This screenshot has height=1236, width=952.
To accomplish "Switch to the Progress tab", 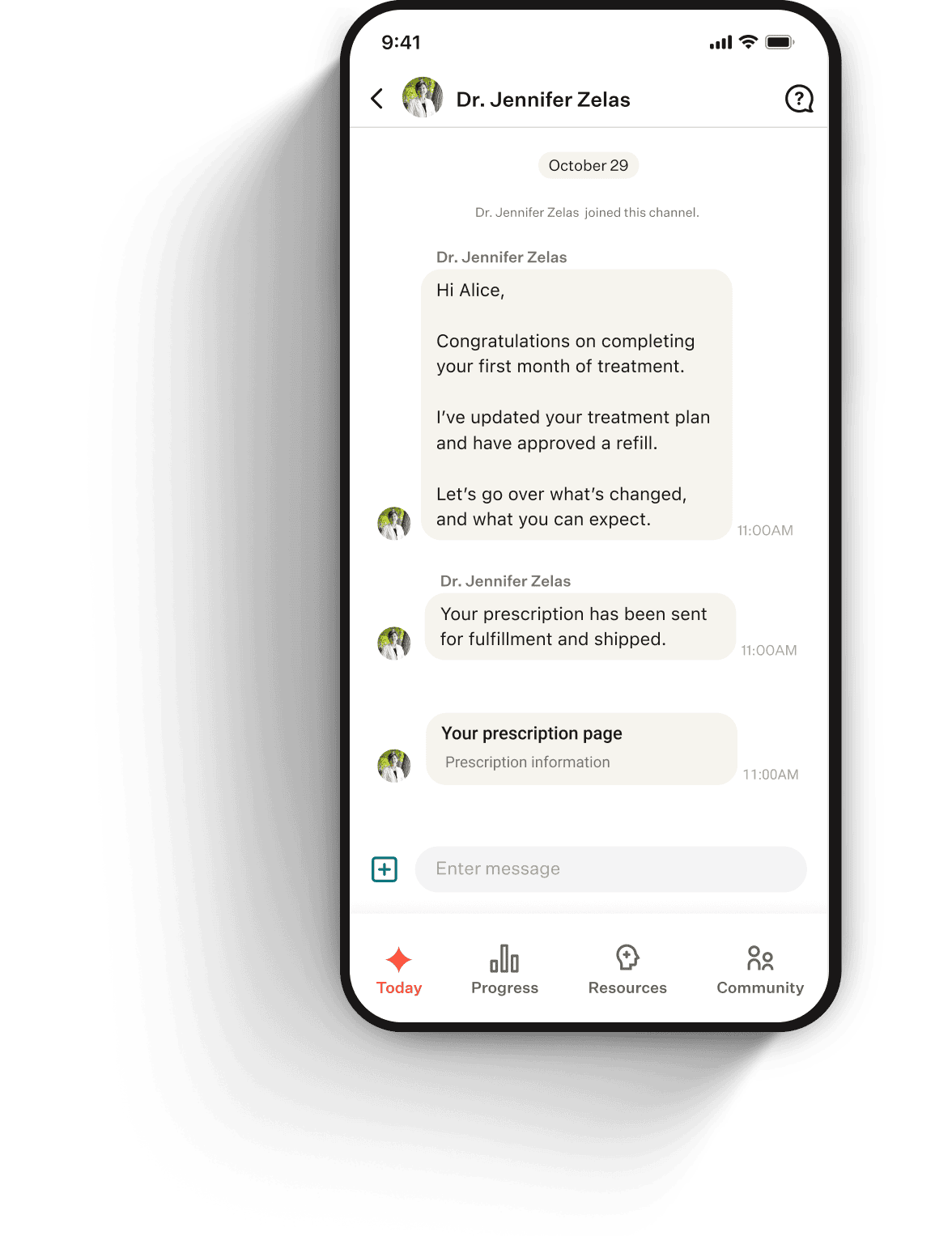I will pos(504,971).
